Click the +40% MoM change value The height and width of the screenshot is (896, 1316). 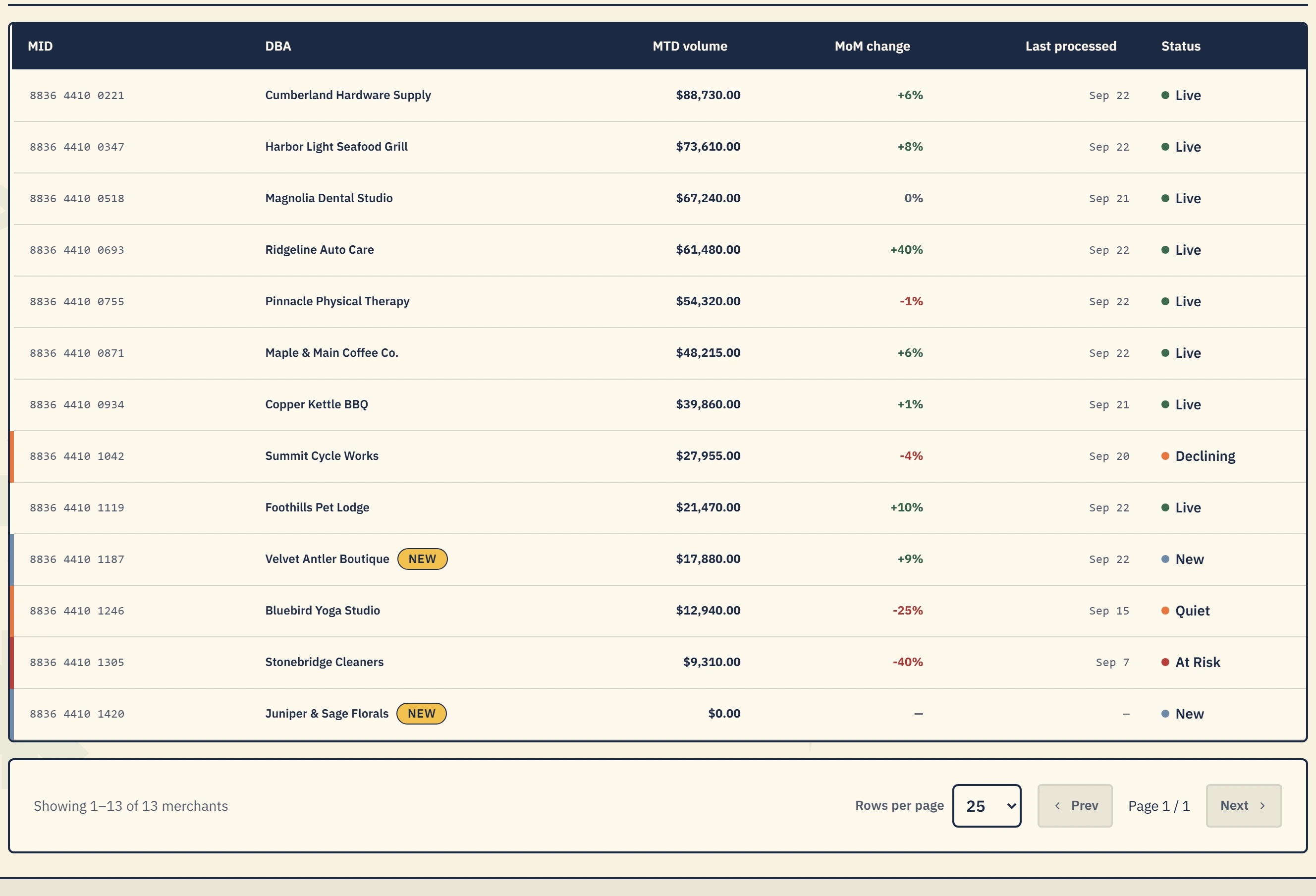point(907,250)
